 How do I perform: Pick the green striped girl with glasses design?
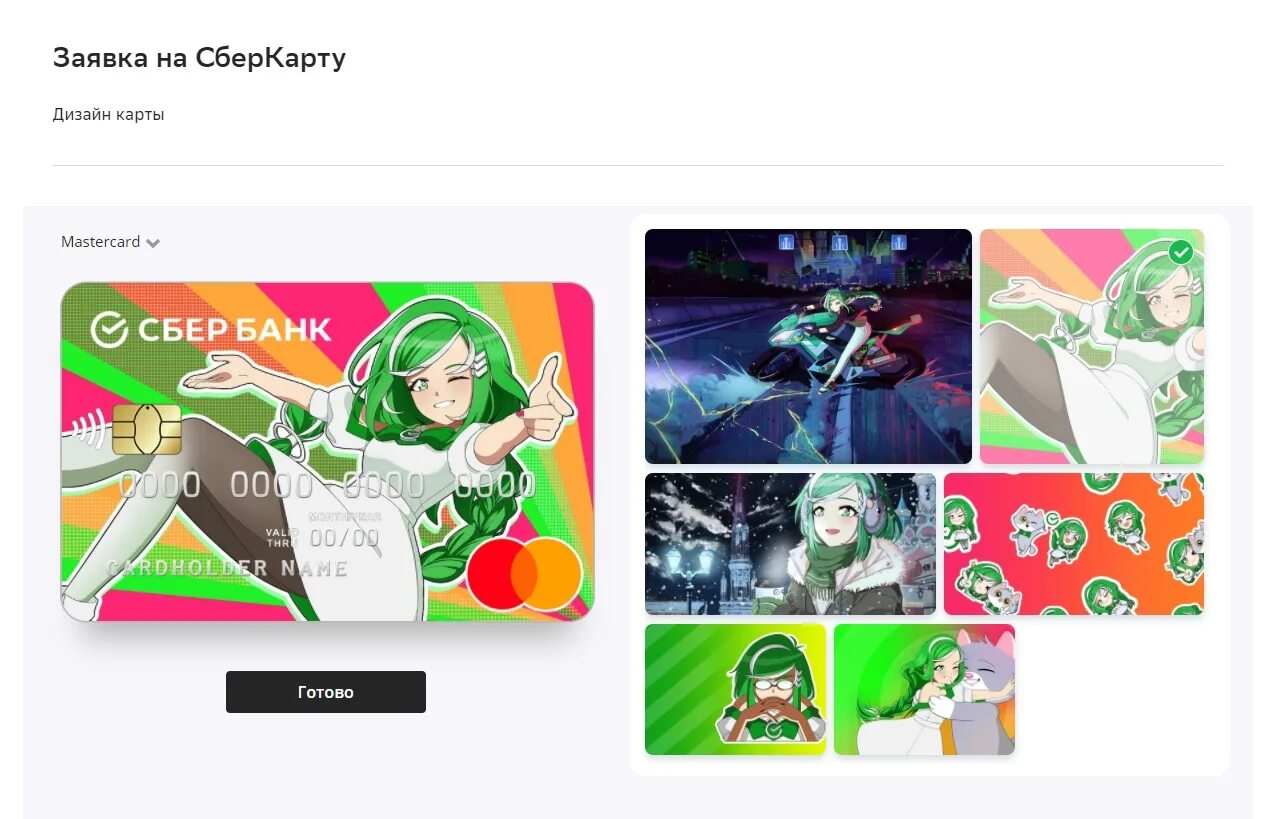735,689
